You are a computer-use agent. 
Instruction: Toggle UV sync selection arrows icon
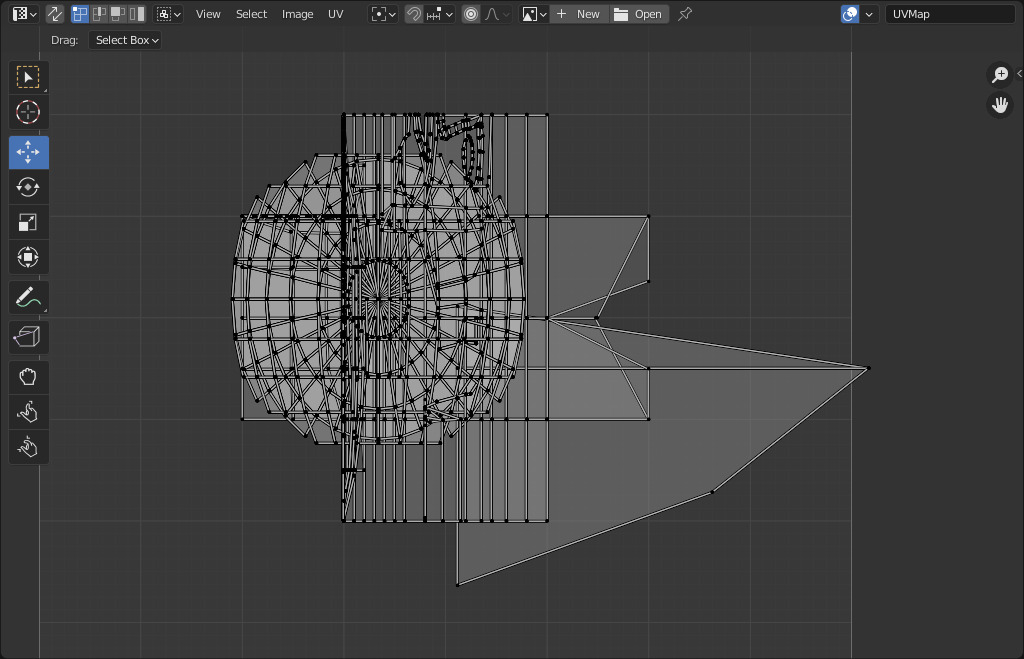55,14
